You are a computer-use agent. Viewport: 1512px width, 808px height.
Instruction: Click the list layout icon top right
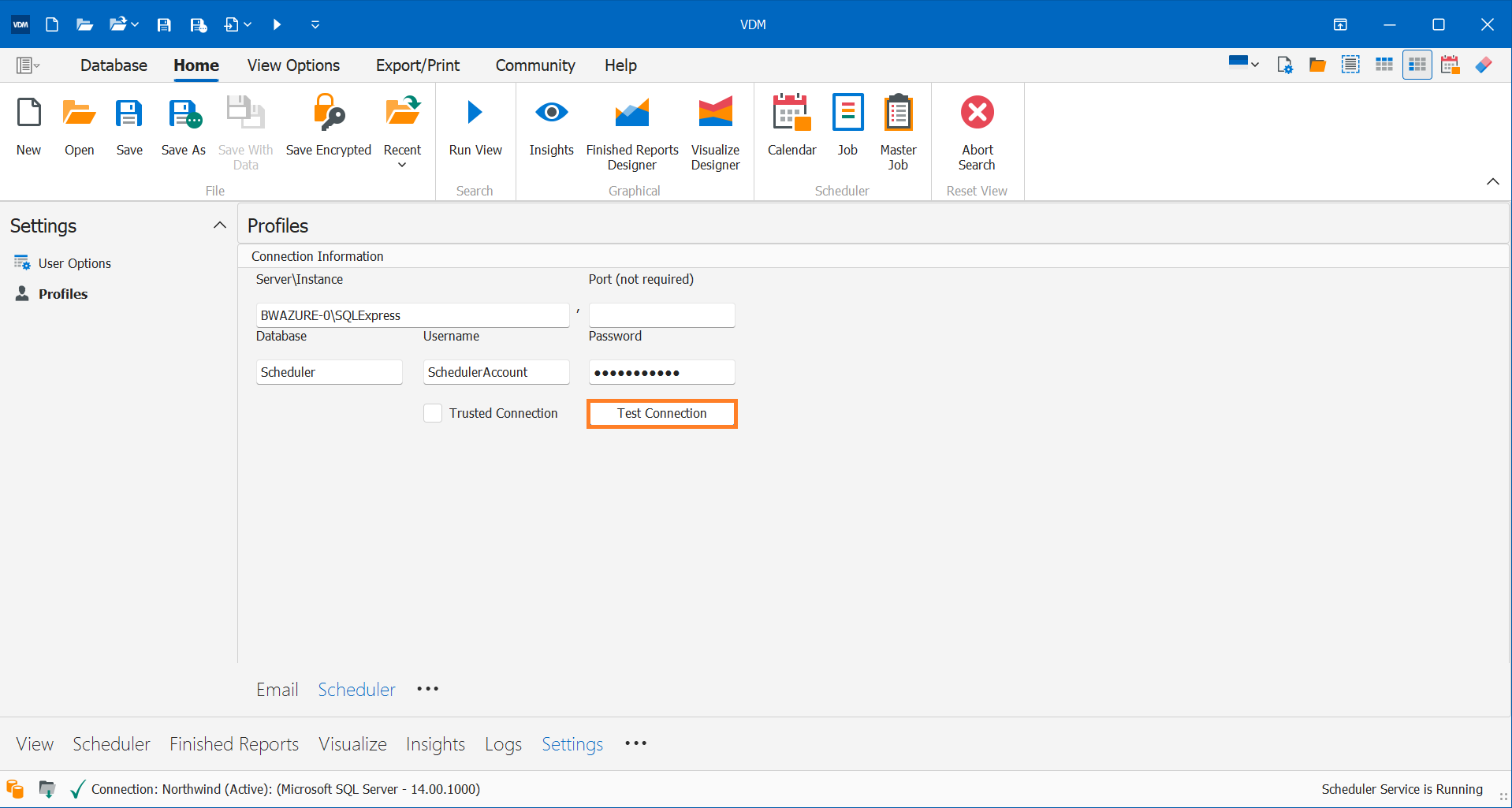pyautogui.click(x=1350, y=65)
